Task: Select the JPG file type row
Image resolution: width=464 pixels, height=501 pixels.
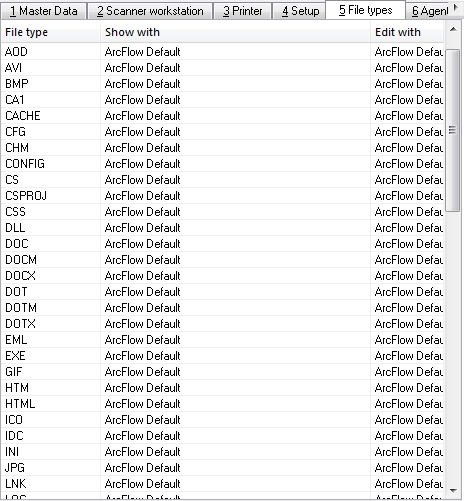Action: pos(222,468)
